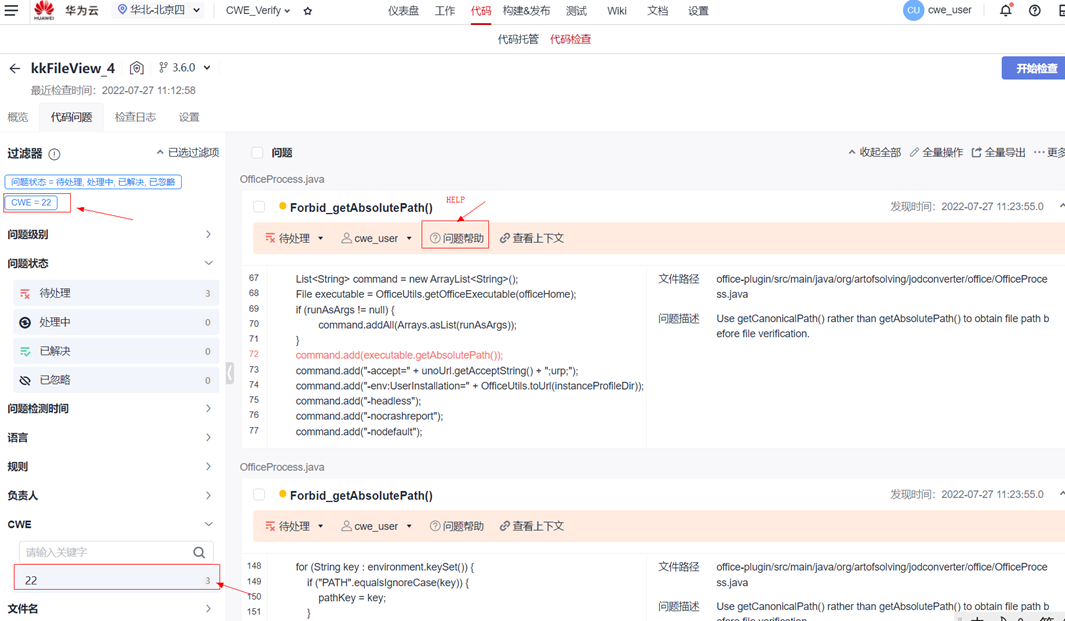Click the 问题状态 filter tag
The height and width of the screenshot is (621, 1065).
(x=93, y=182)
